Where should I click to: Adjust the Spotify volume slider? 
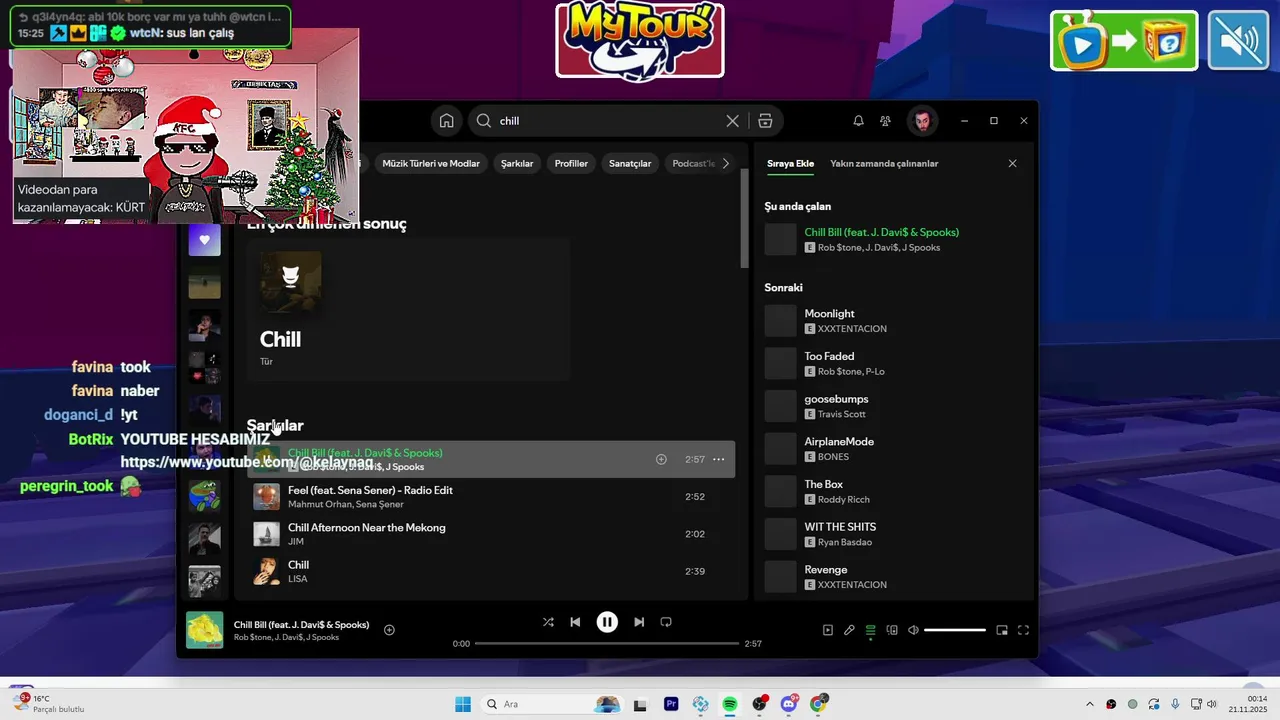[955, 630]
